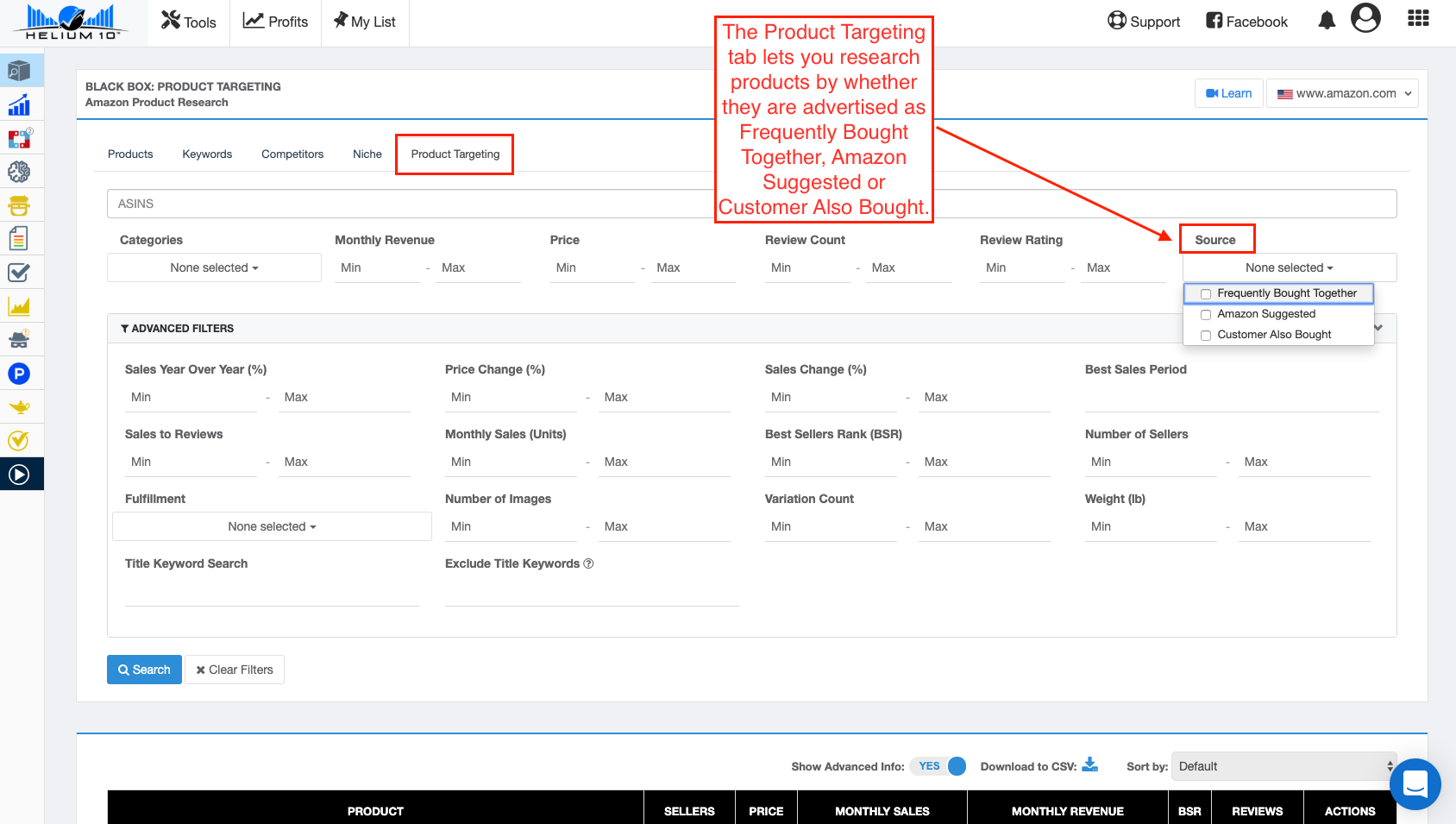This screenshot has width=1456, height=824.
Task: Open the user account profile icon
Action: pos(1365,18)
